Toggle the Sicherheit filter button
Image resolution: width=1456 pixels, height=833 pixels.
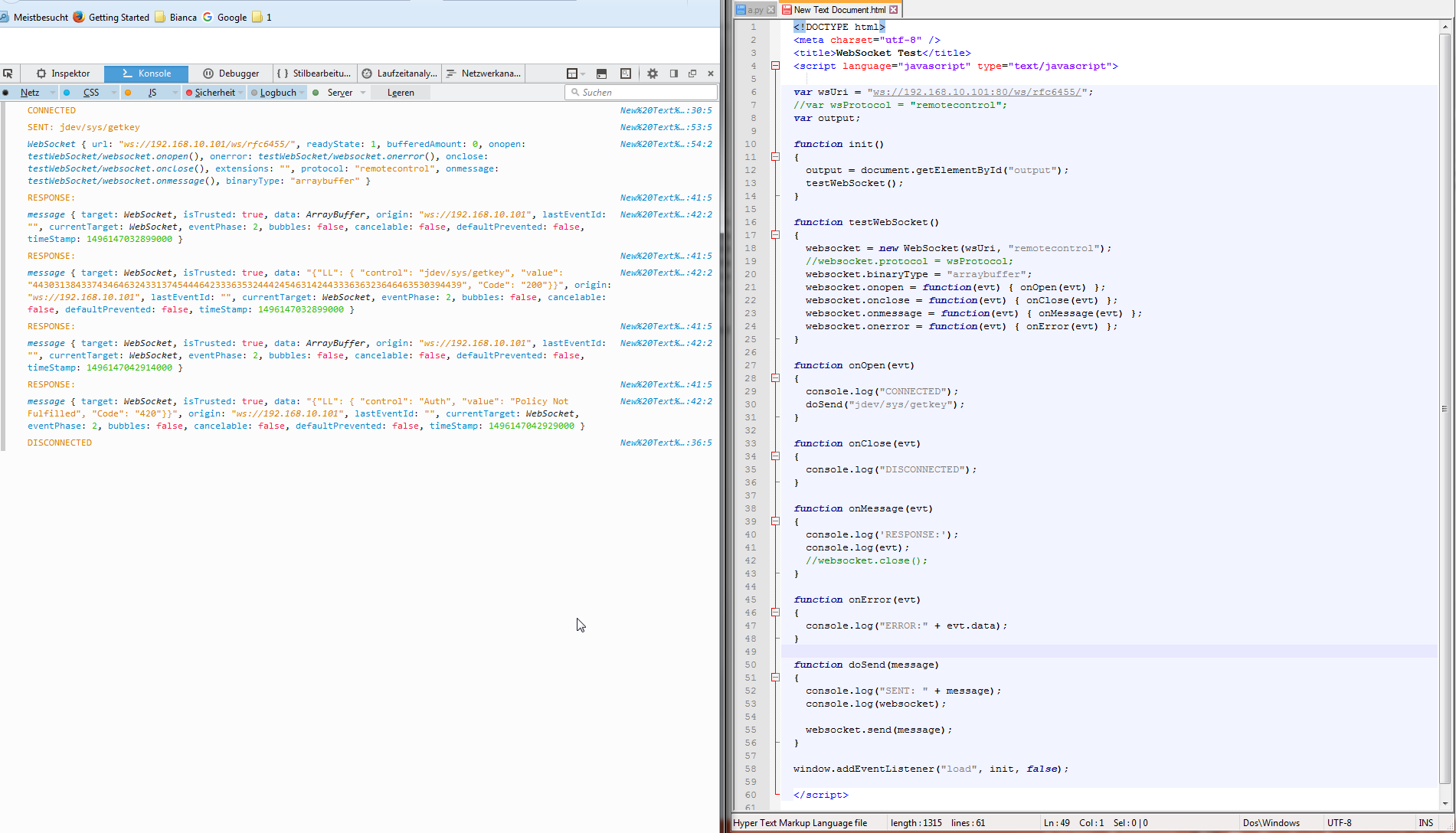[x=214, y=93]
